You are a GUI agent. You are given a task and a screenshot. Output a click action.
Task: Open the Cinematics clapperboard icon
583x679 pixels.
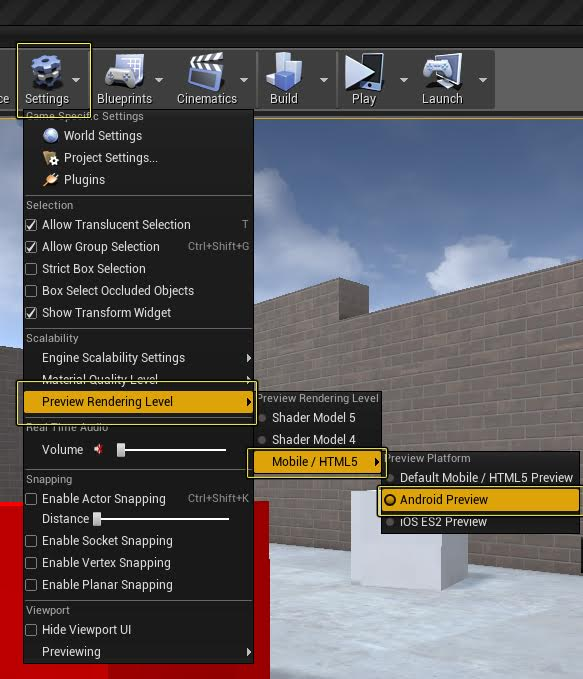coord(207,71)
